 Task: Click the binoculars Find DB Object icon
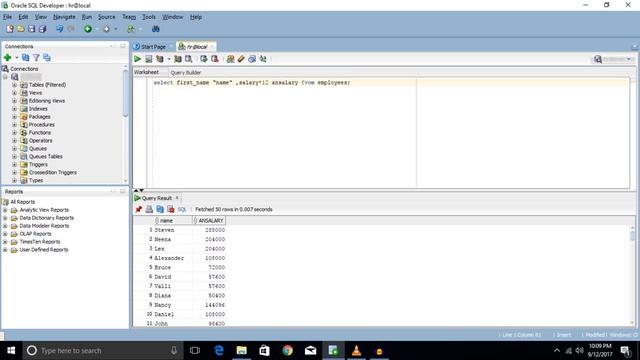tap(156, 29)
